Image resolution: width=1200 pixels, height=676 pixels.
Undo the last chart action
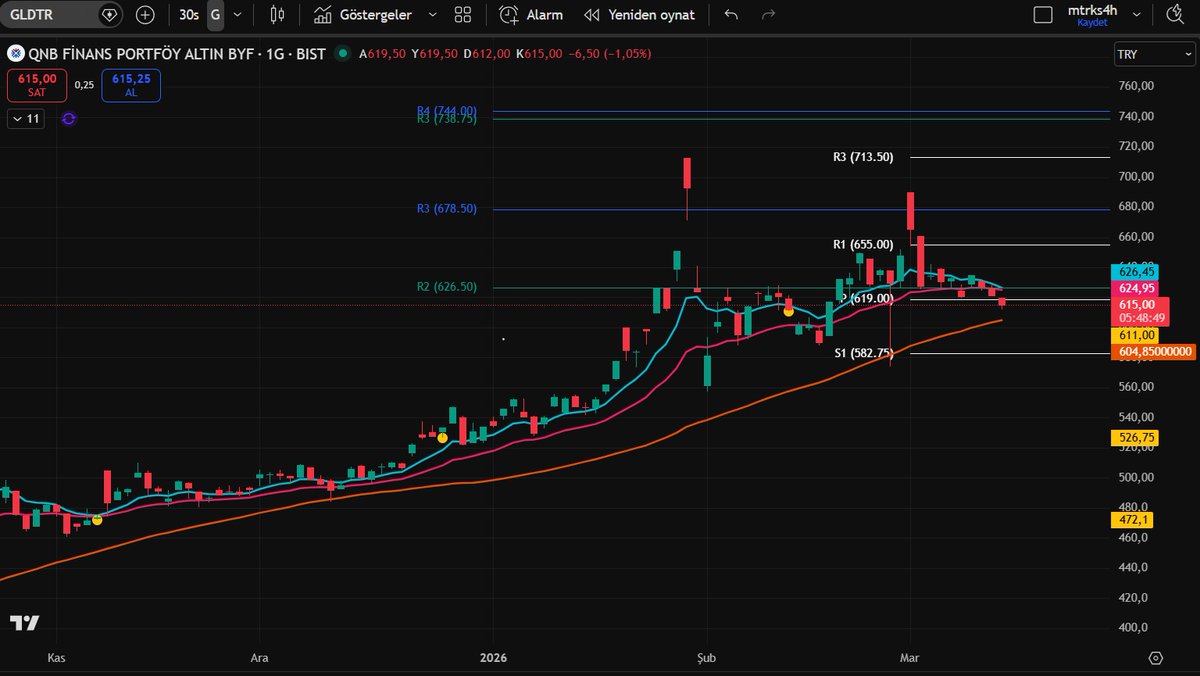732,15
